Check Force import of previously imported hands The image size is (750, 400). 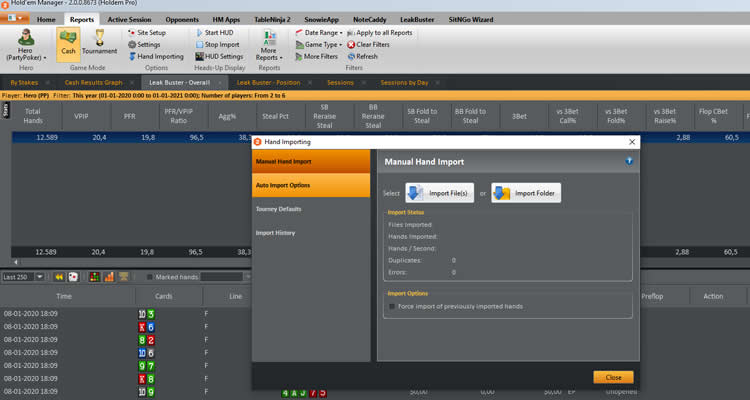pyautogui.click(x=392, y=306)
